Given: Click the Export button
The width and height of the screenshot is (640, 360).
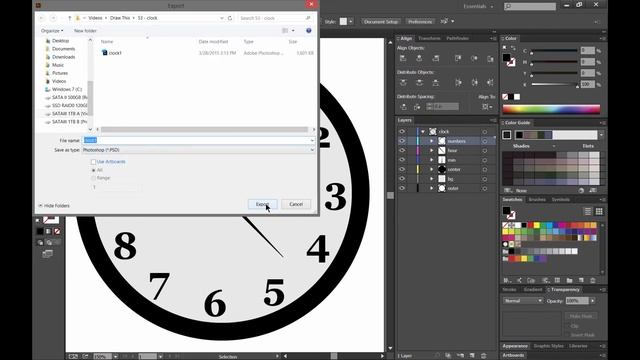Looking at the screenshot, I should tap(262, 204).
